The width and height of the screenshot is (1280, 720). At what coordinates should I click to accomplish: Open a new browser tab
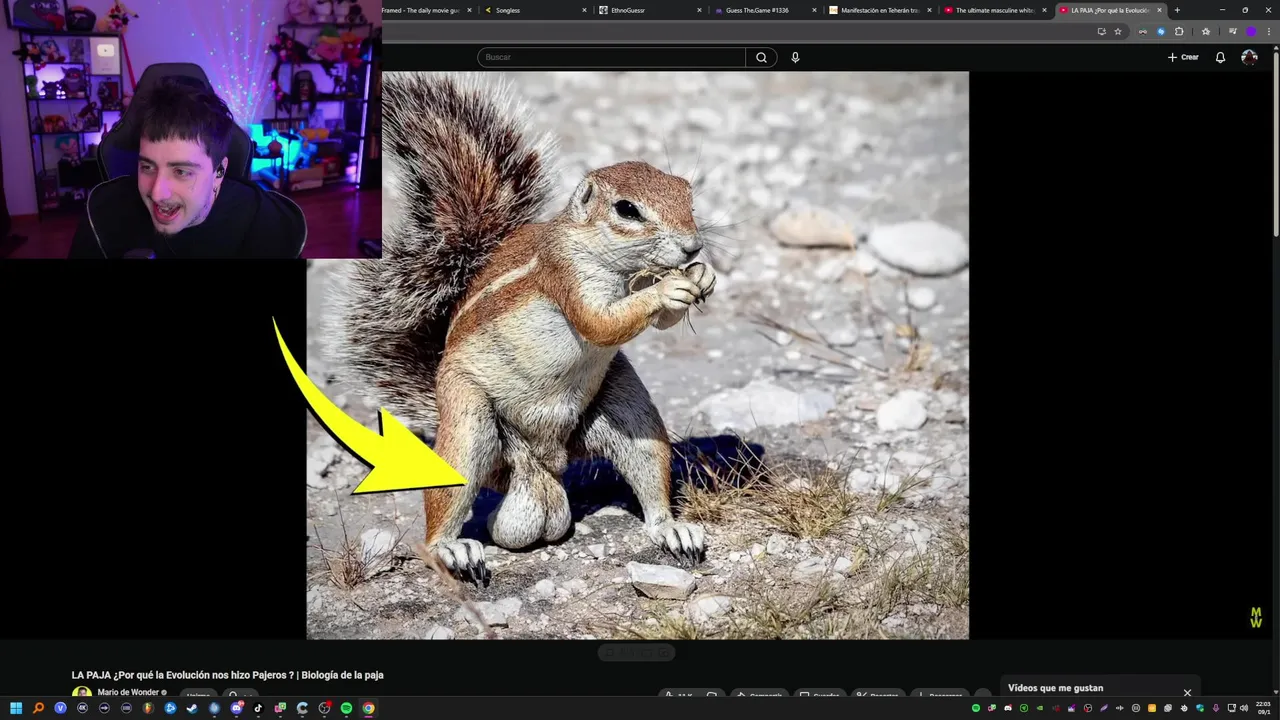pos(1177,10)
